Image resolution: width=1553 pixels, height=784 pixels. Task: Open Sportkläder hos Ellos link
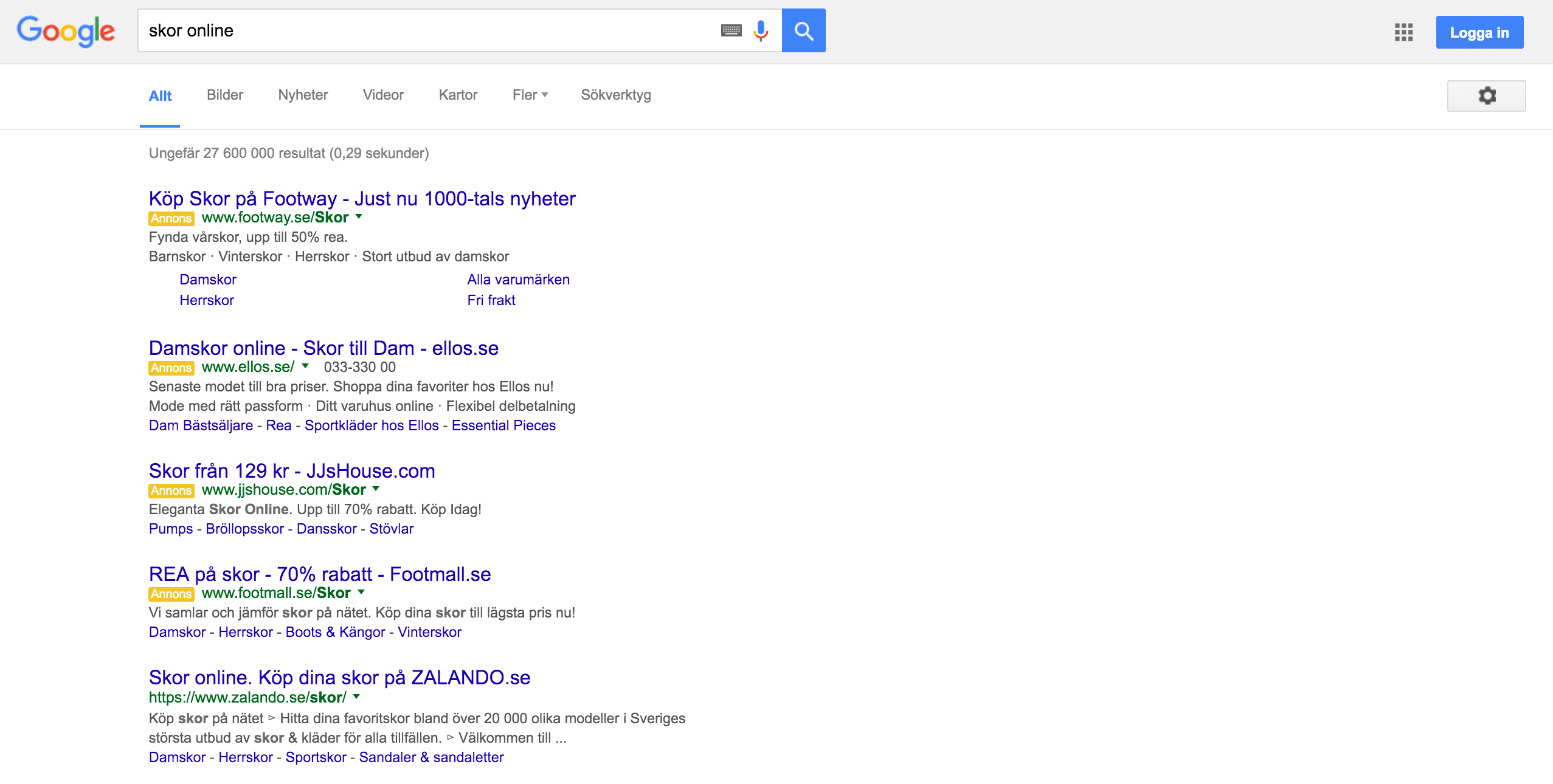[x=372, y=425]
